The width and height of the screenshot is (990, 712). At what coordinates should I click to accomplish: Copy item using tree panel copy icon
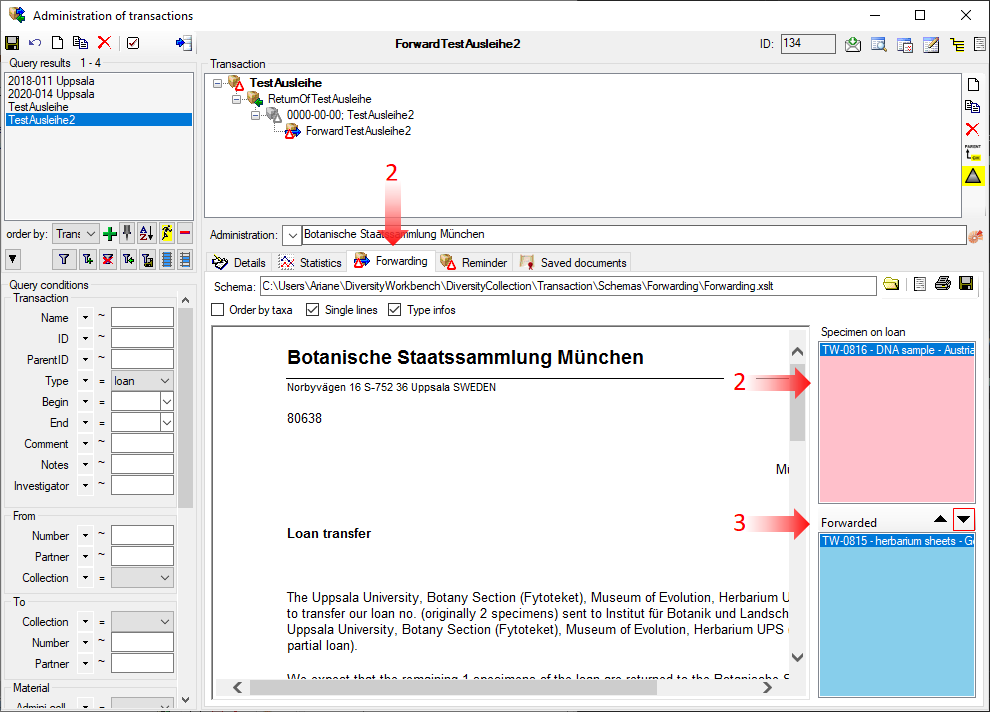pos(973,107)
